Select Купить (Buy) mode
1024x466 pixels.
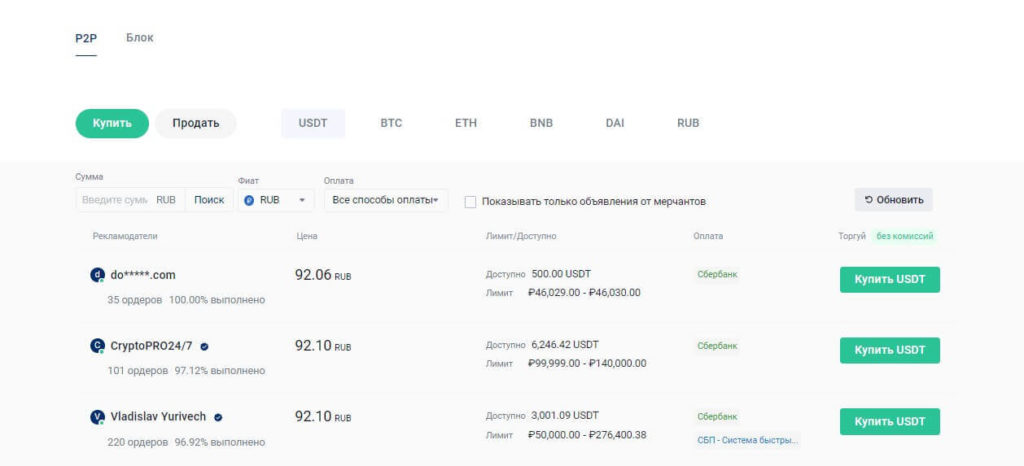[112, 123]
